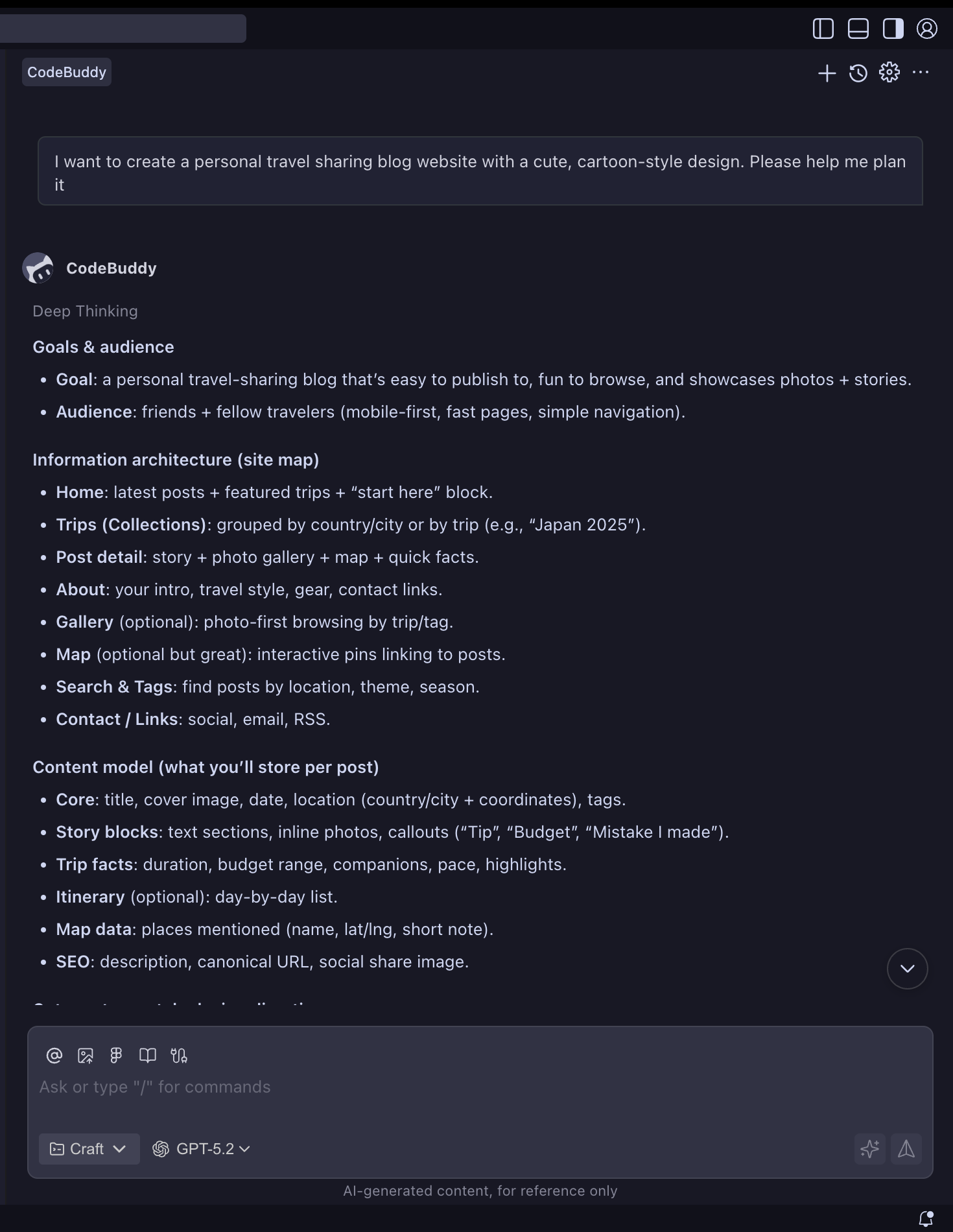This screenshot has height=1232, width=953.
Task: Toggle the left sidebar panel layout
Action: [823, 29]
